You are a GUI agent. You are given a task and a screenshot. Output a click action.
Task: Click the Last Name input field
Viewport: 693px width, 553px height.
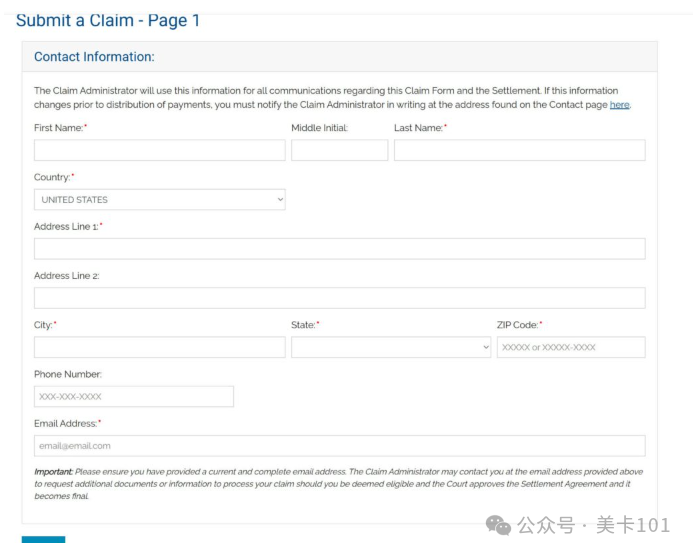point(519,150)
